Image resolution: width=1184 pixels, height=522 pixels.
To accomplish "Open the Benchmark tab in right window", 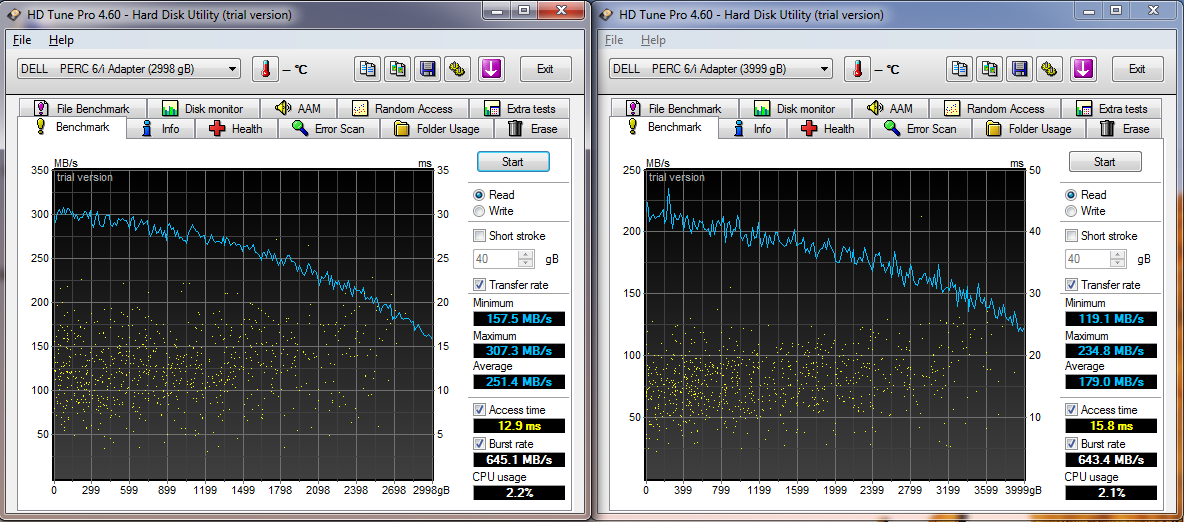I will (664, 127).
